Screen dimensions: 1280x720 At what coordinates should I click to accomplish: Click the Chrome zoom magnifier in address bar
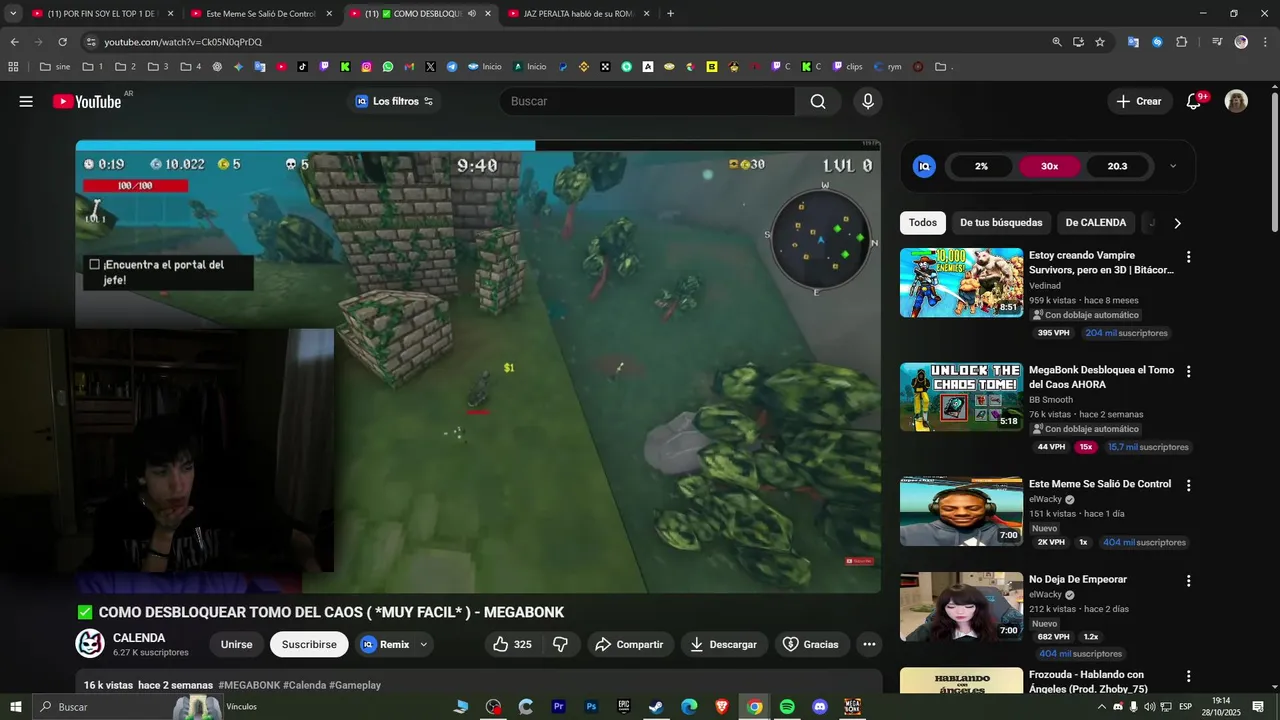[1057, 42]
